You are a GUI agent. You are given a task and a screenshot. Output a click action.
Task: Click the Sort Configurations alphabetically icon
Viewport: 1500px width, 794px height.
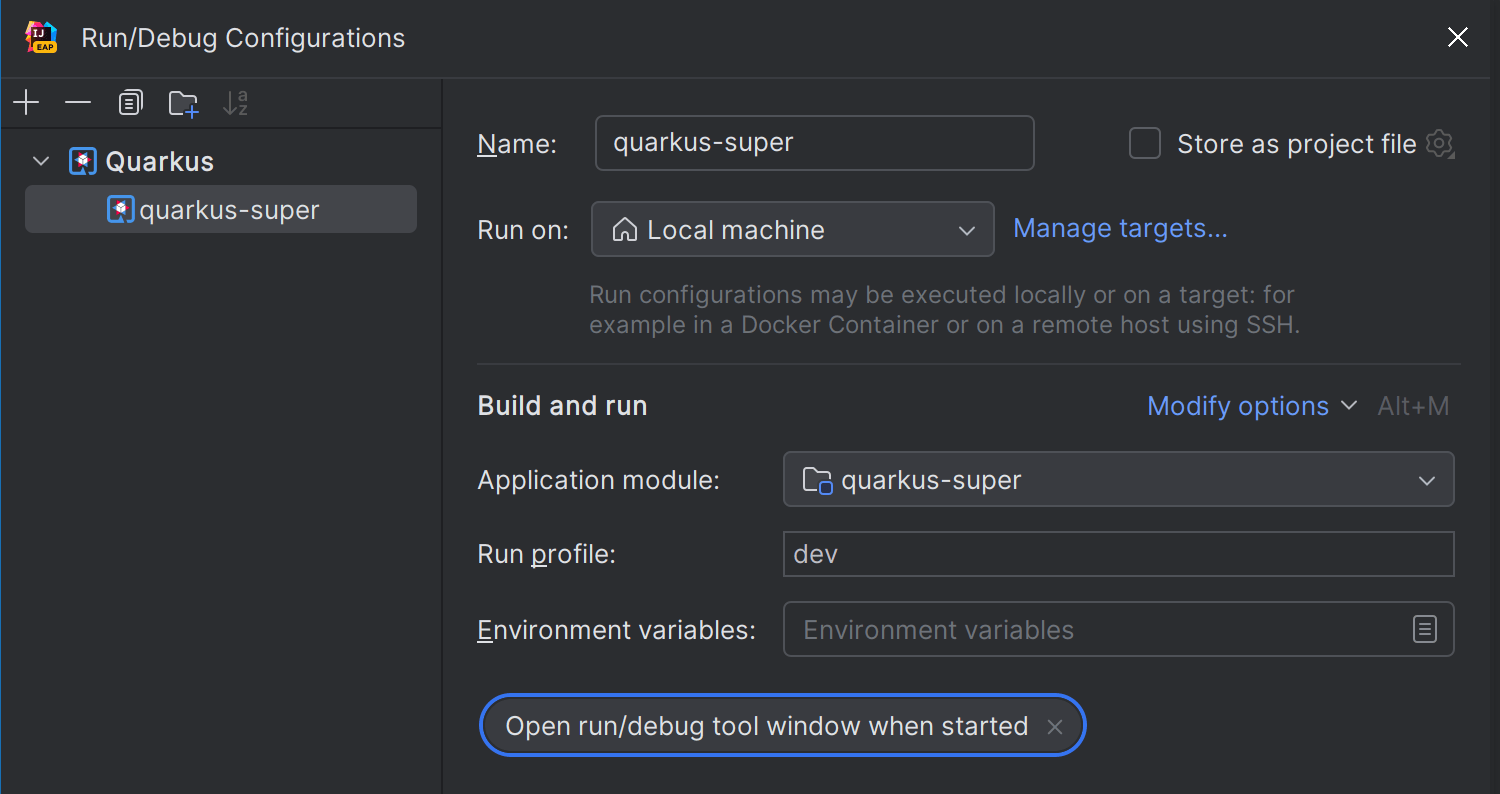tap(235, 103)
